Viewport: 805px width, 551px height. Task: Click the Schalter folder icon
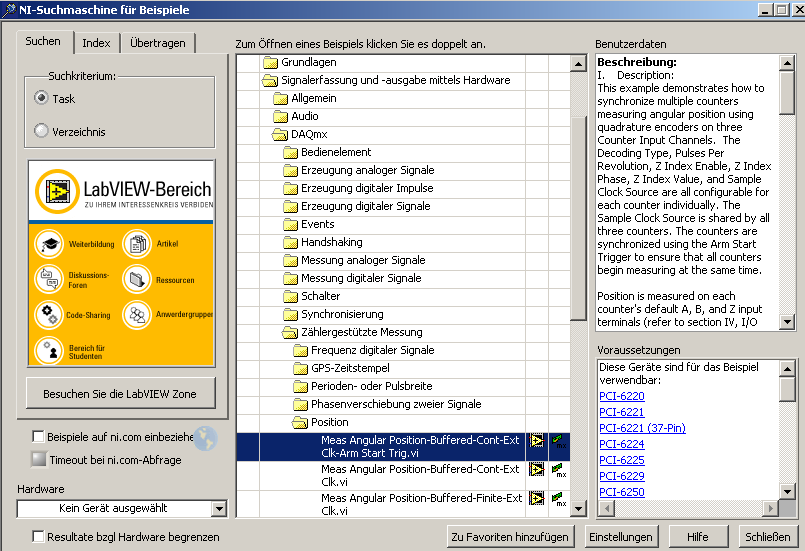click(x=290, y=296)
